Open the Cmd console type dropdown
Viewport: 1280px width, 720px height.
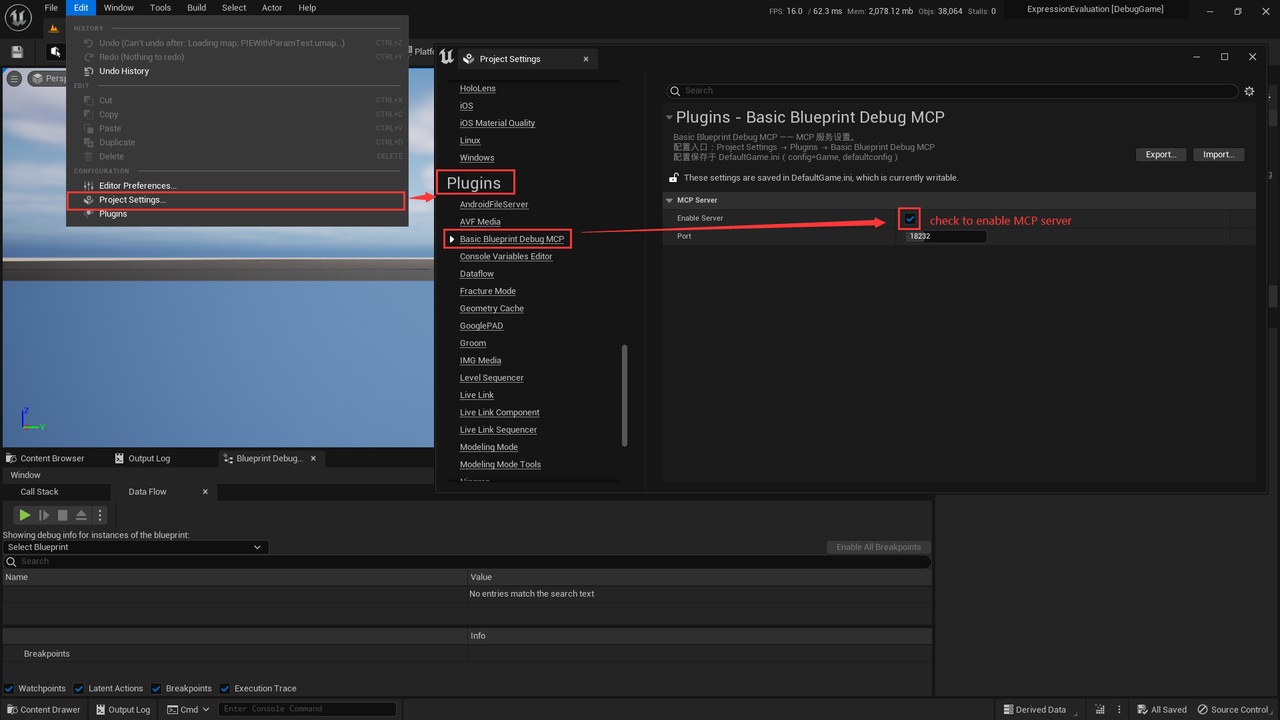point(190,710)
